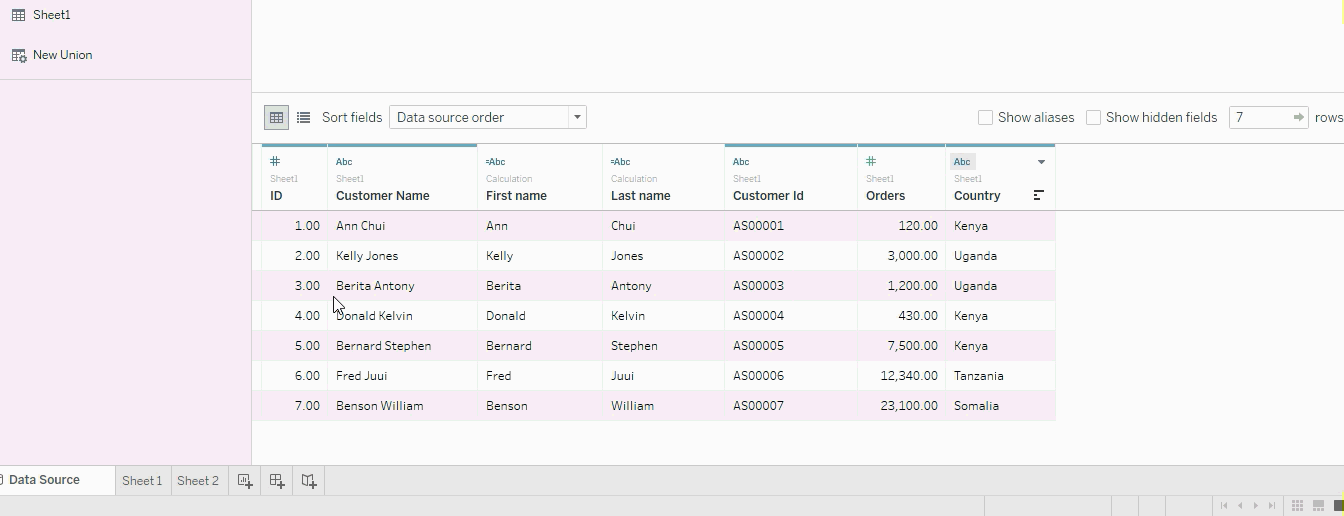Open the Sort fields dropdown
Viewport: 1344px width, 516px height.
pos(487,117)
